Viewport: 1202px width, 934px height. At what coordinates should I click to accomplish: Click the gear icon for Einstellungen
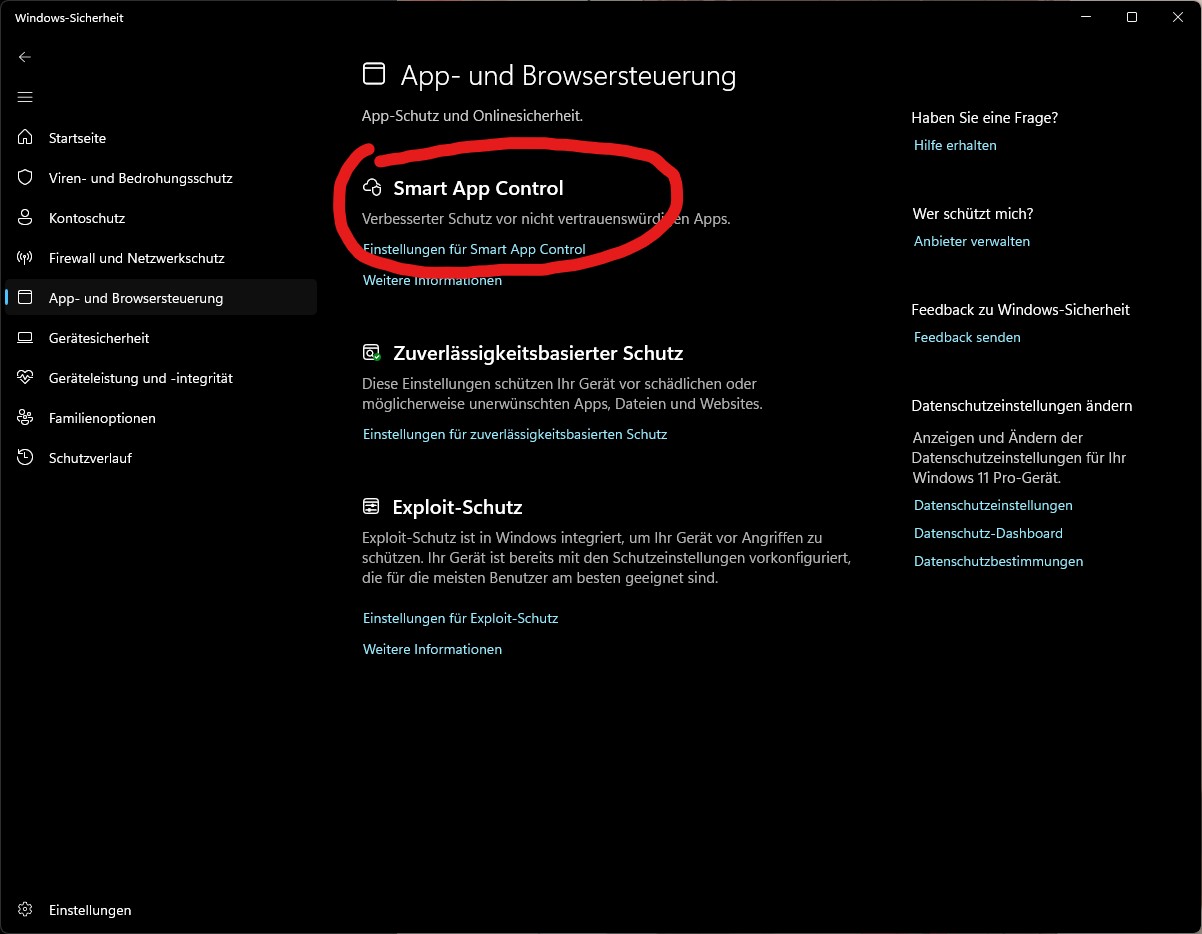pyautogui.click(x=26, y=910)
